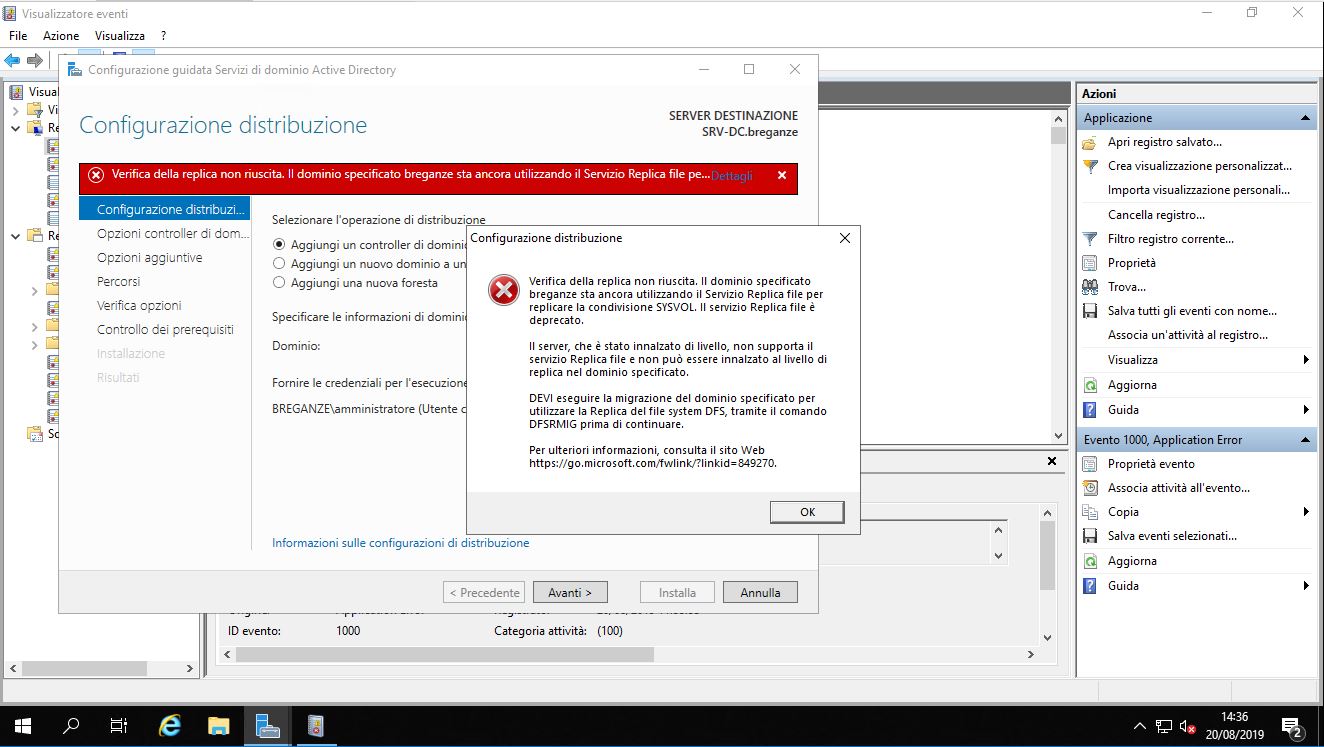Click Aggiorna icon in Applicazione section
This screenshot has height=747, width=1324.
click(1090, 385)
